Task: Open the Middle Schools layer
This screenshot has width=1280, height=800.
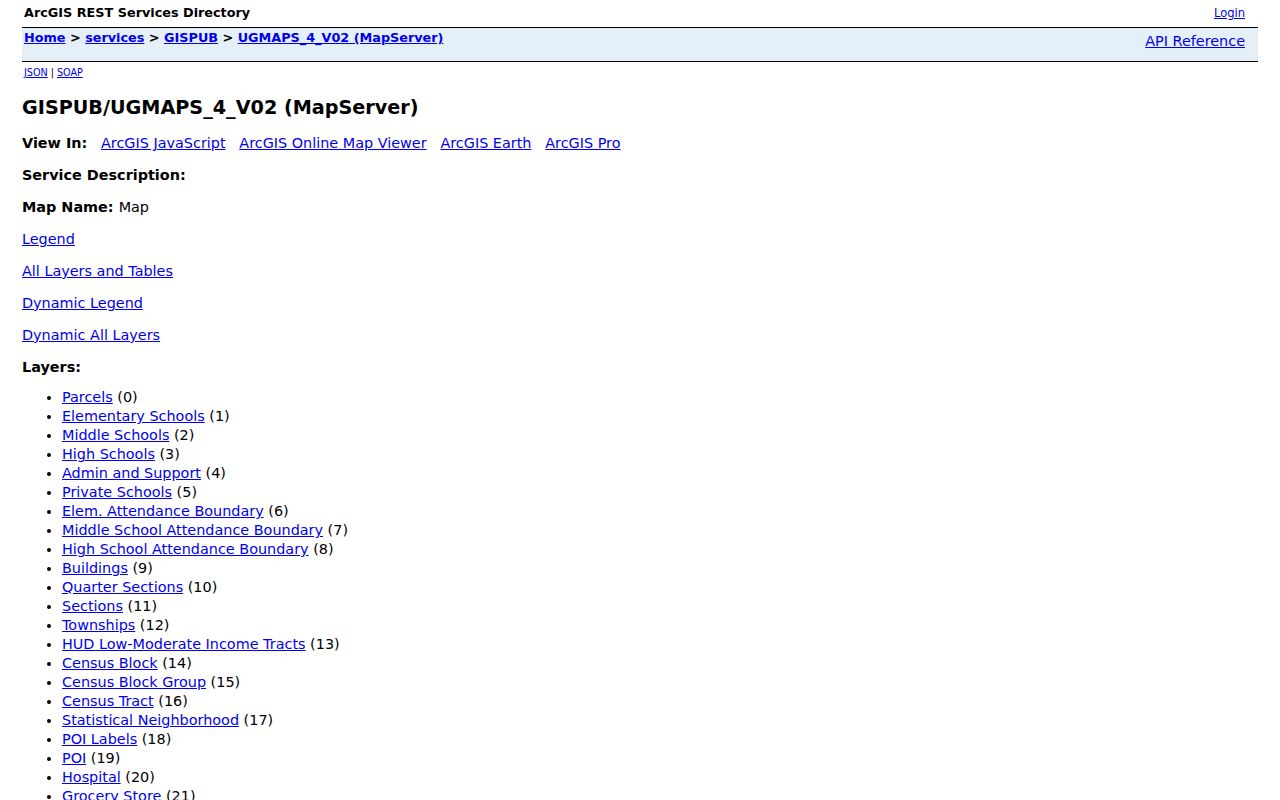Action: (116, 435)
